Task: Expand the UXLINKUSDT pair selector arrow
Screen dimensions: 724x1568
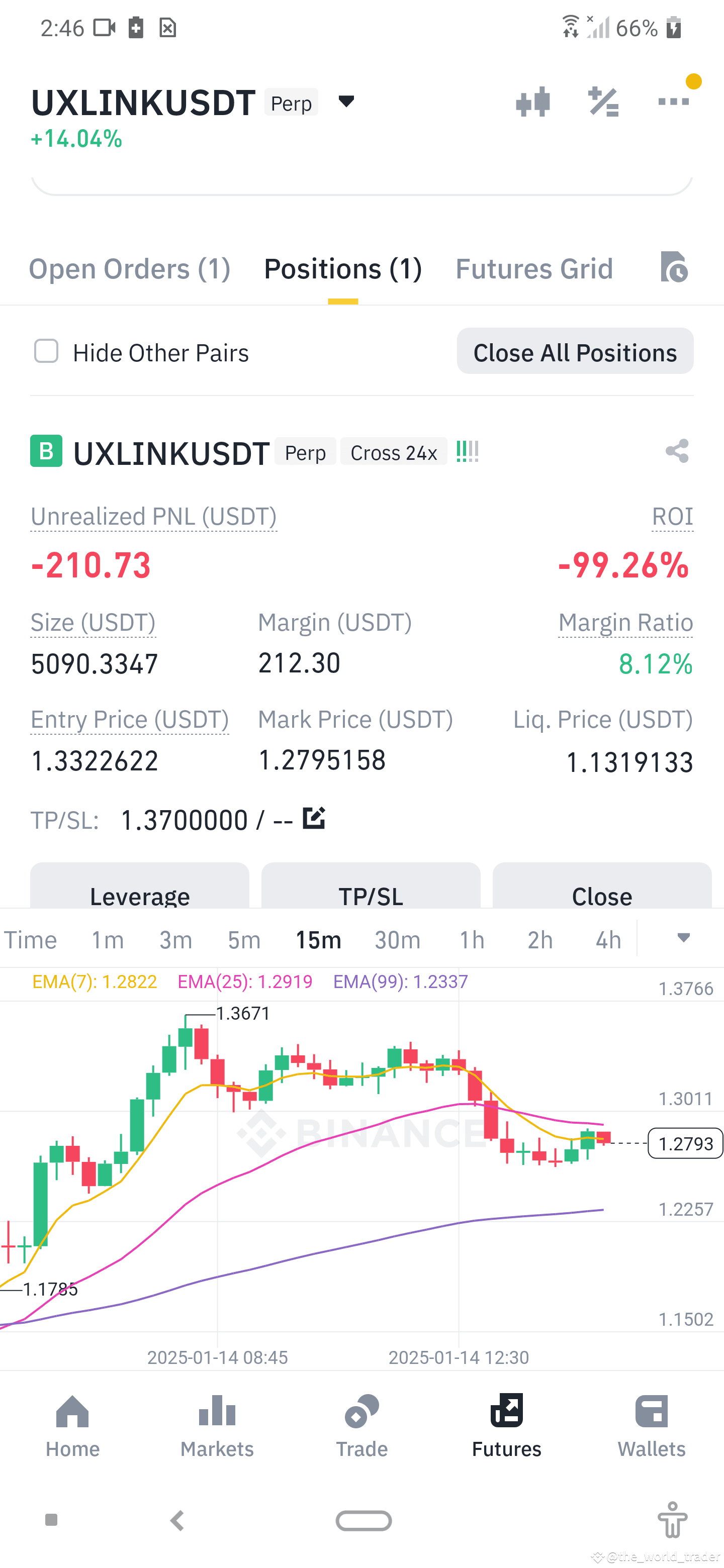Action: point(346,101)
